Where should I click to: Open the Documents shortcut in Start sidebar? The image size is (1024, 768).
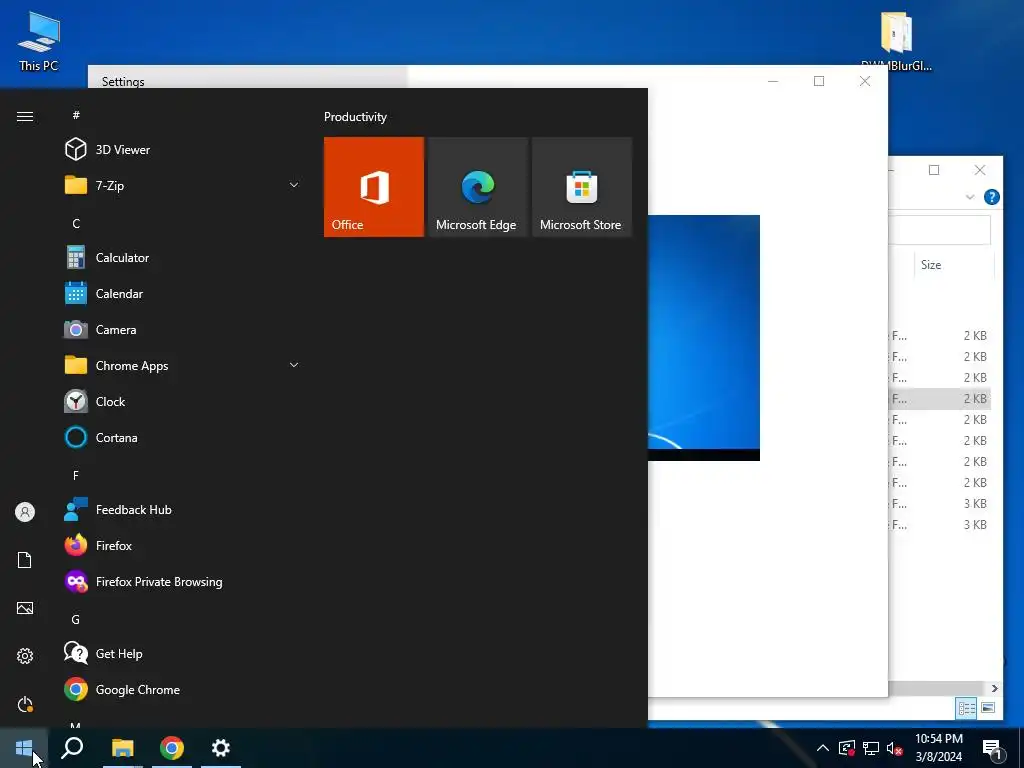(x=25, y=560)
